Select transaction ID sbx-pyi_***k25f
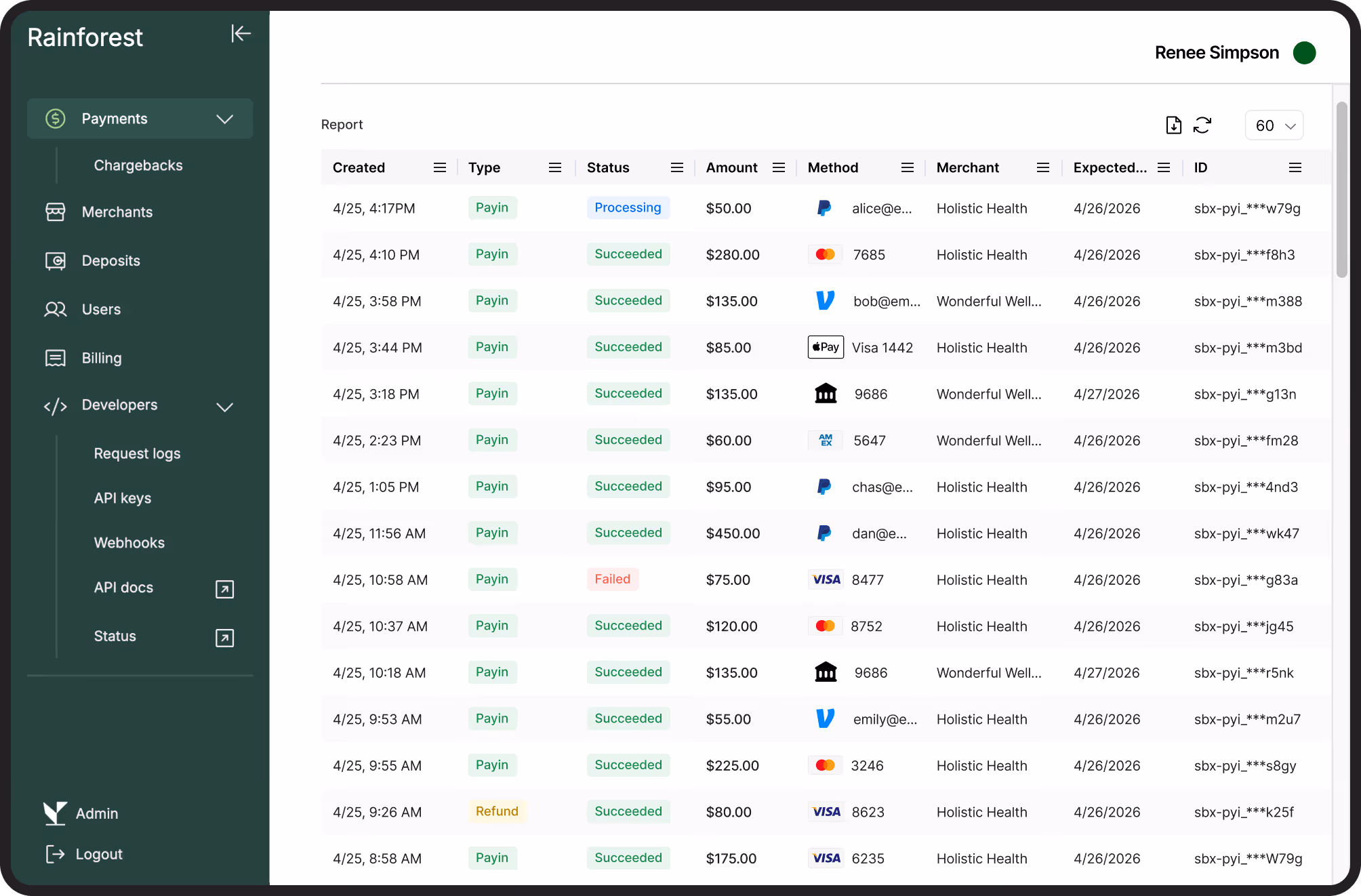 (1244, 812)
